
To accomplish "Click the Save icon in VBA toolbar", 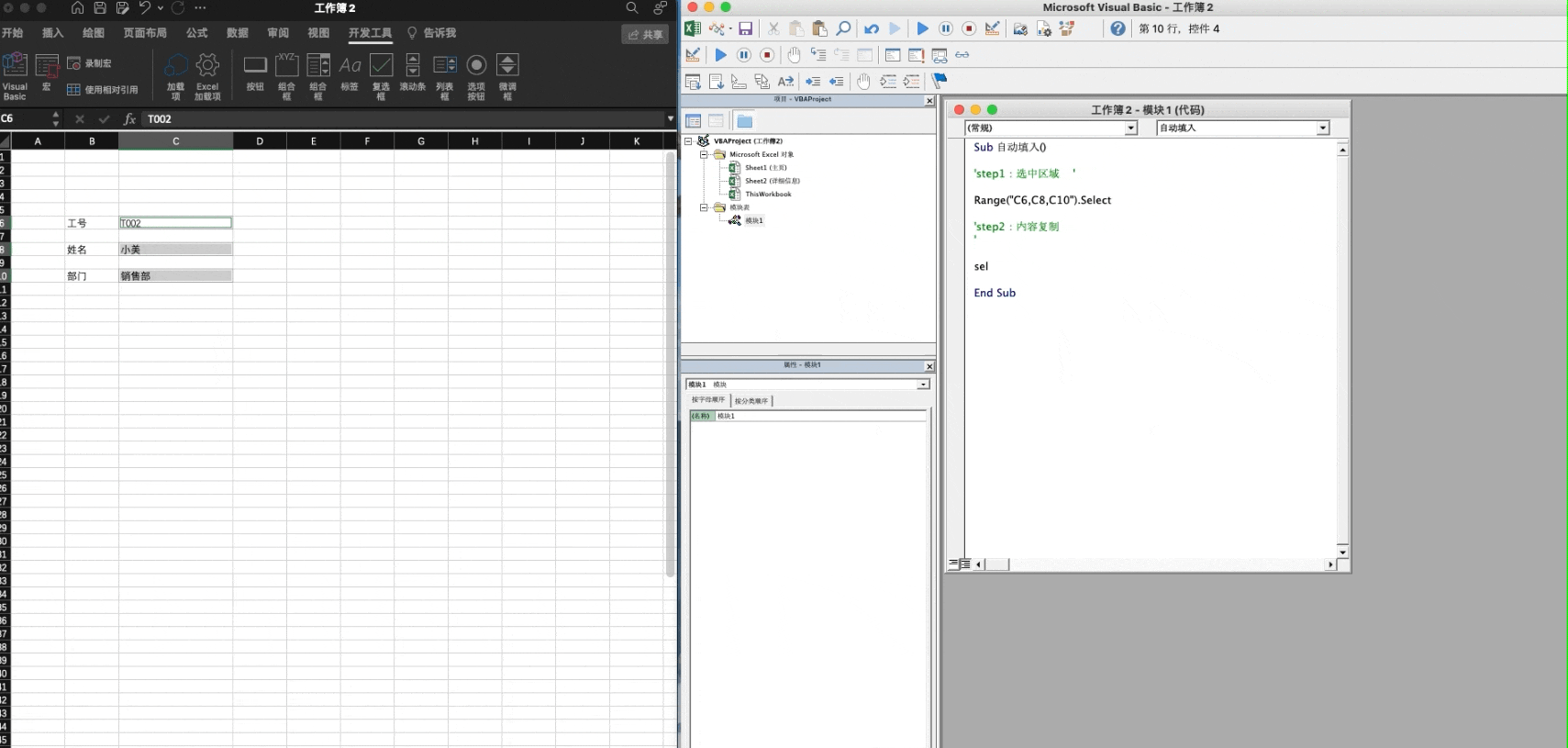I will pos(745,29).
